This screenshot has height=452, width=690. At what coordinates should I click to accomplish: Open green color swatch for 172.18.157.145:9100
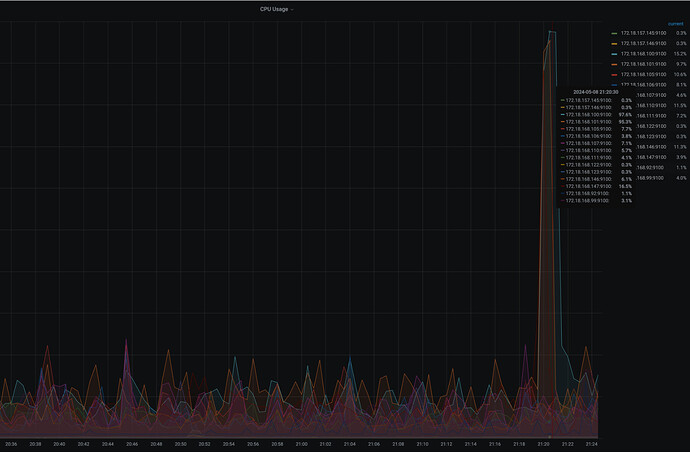pos(614,33)
